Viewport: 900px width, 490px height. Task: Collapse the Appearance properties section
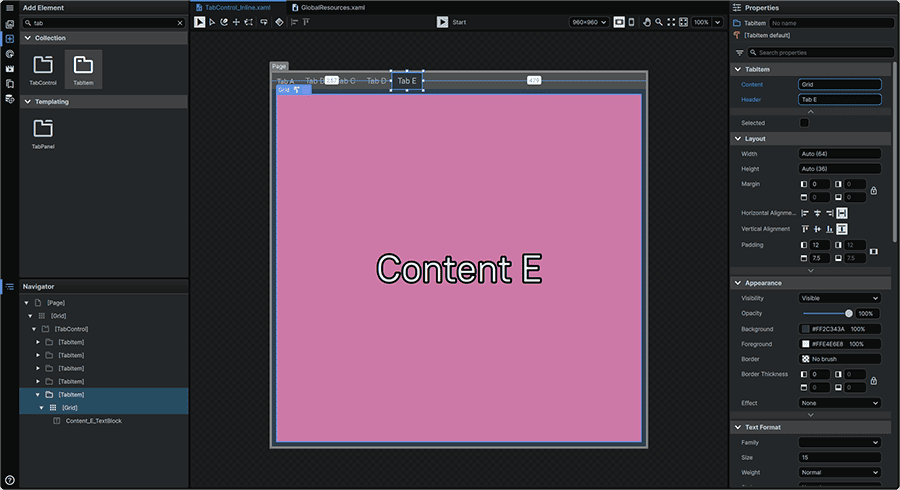click(x=738, y=283)
